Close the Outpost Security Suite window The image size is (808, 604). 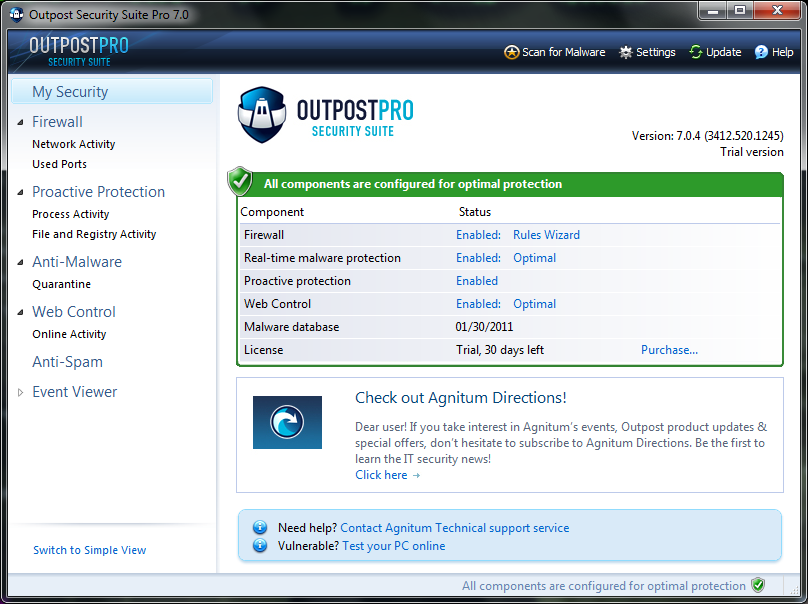tap(778, 11)
